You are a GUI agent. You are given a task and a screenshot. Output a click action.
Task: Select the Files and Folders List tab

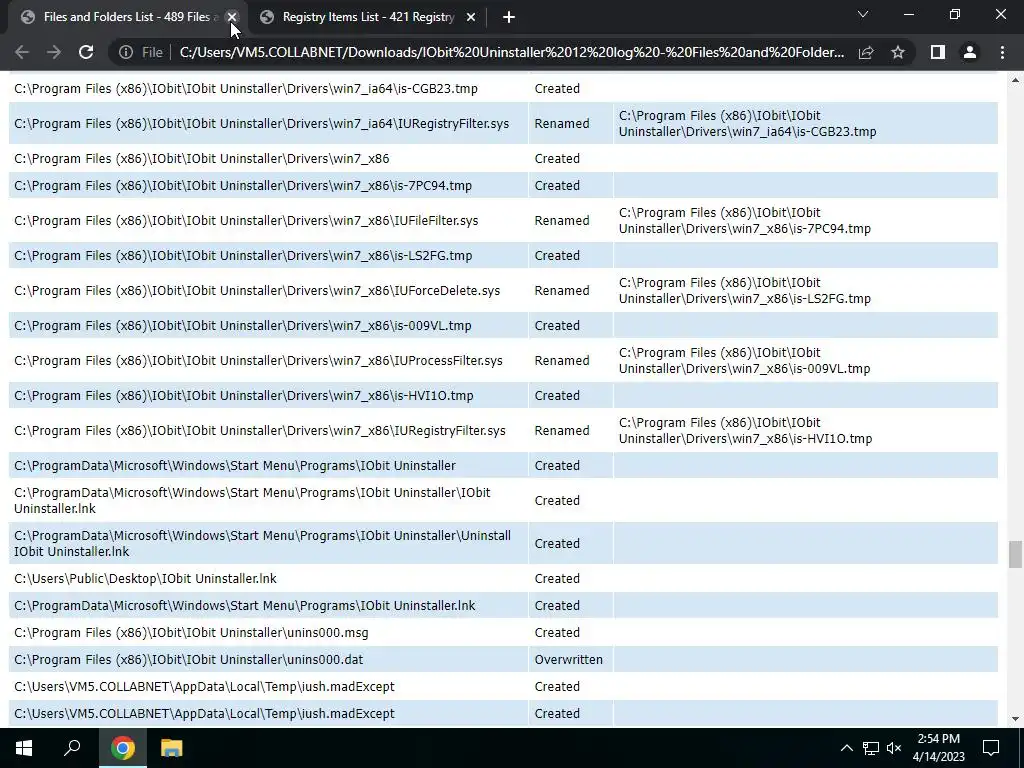(x=128, y=17)
